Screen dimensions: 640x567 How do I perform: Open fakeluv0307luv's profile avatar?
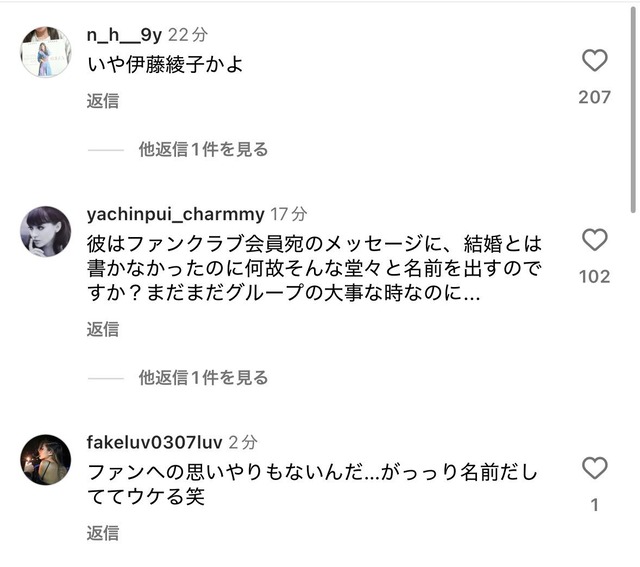click(x=46, y=459)
